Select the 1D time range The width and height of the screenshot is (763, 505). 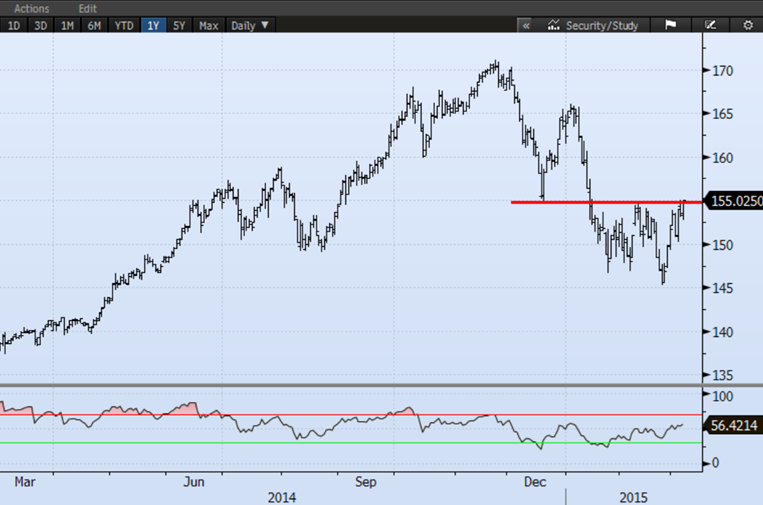pos(14,25)
